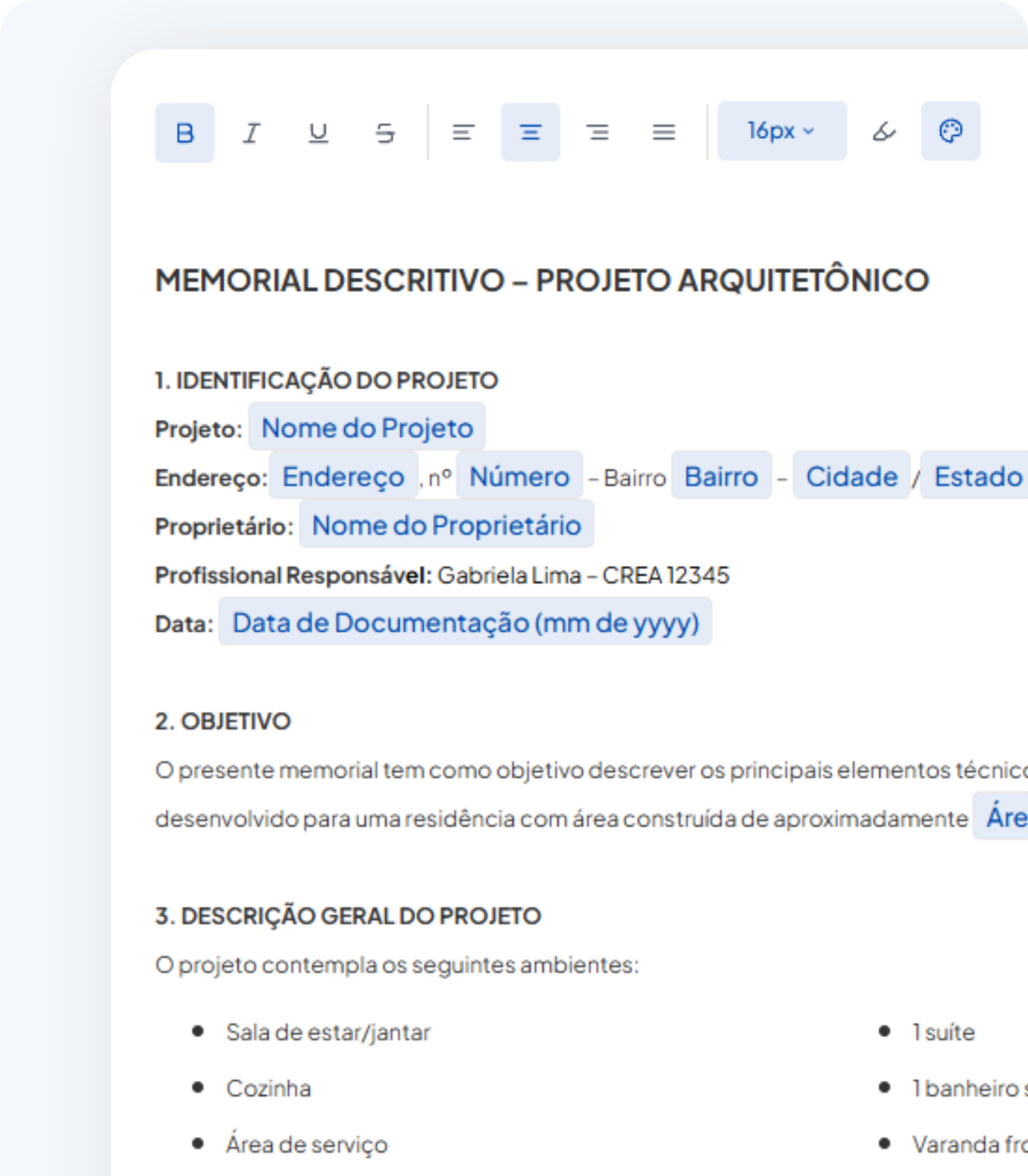
Task: Click the Nome do Projeto field
Action: pos(367,428)
